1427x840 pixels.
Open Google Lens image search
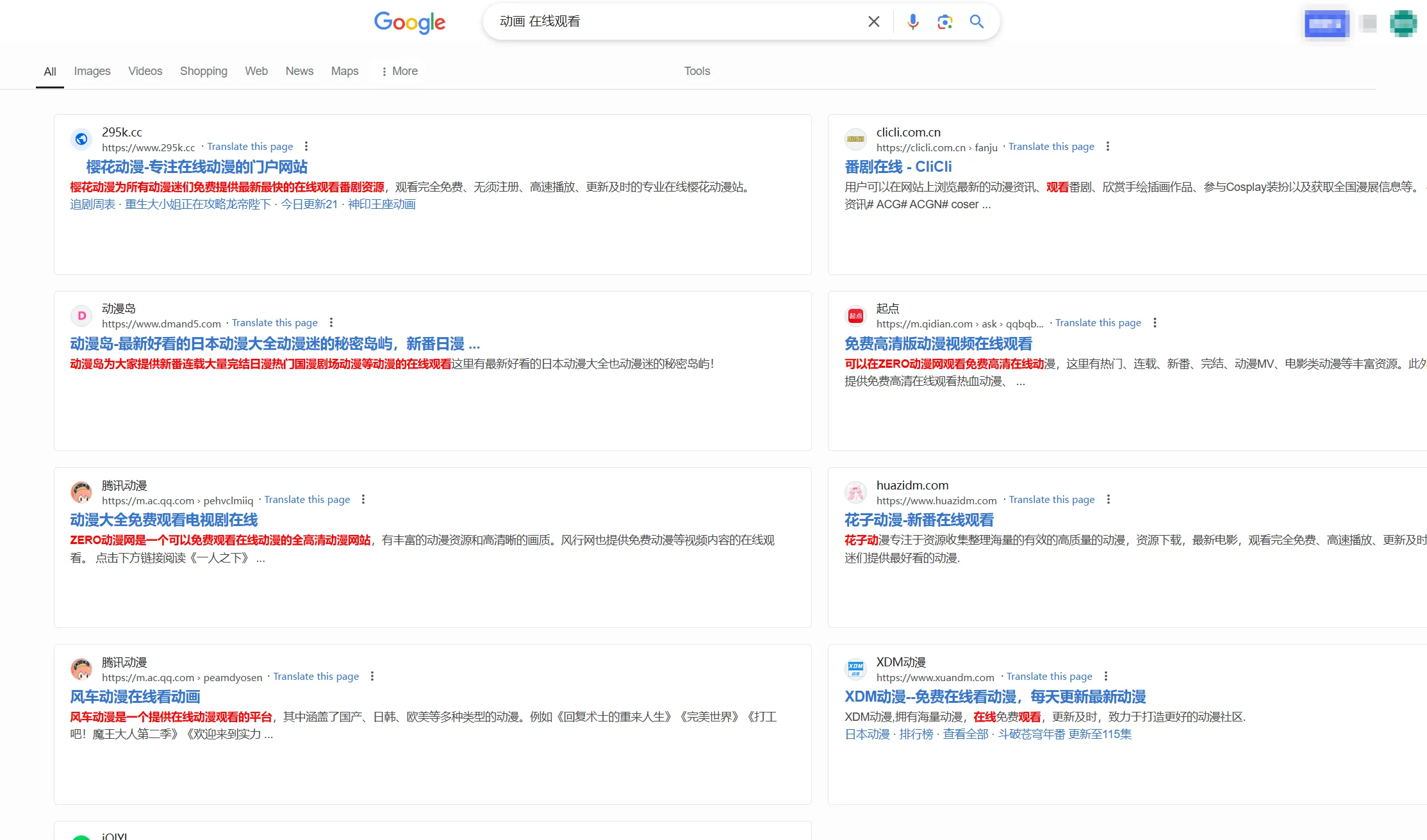(x=944, y=22)
